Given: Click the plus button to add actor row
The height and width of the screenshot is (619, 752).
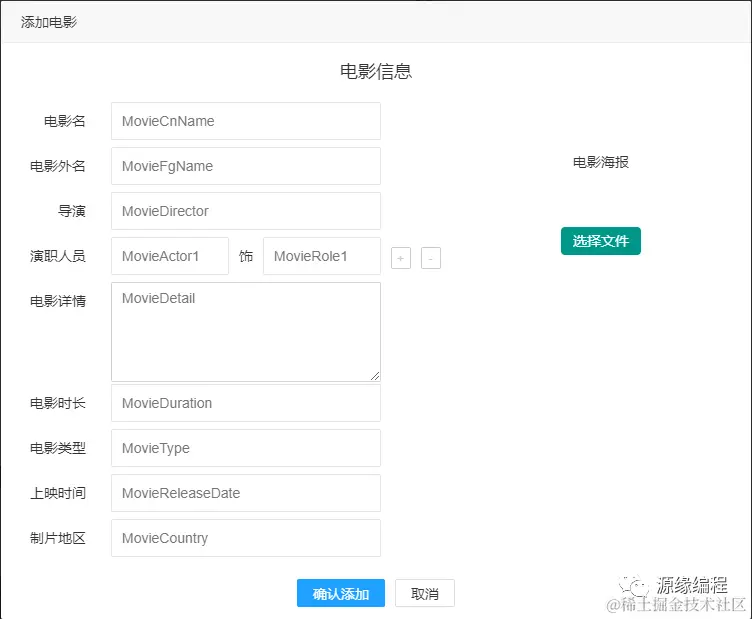Looking at the screenshot, I should 401,258.
